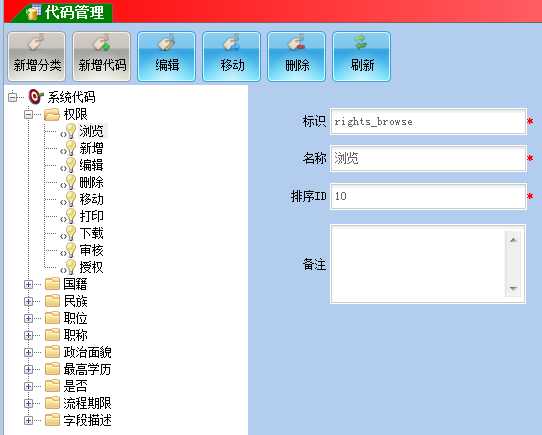Click the folder icon of 最高学历
The width and height of the screenshot is (542, 435).
point(52,369)
